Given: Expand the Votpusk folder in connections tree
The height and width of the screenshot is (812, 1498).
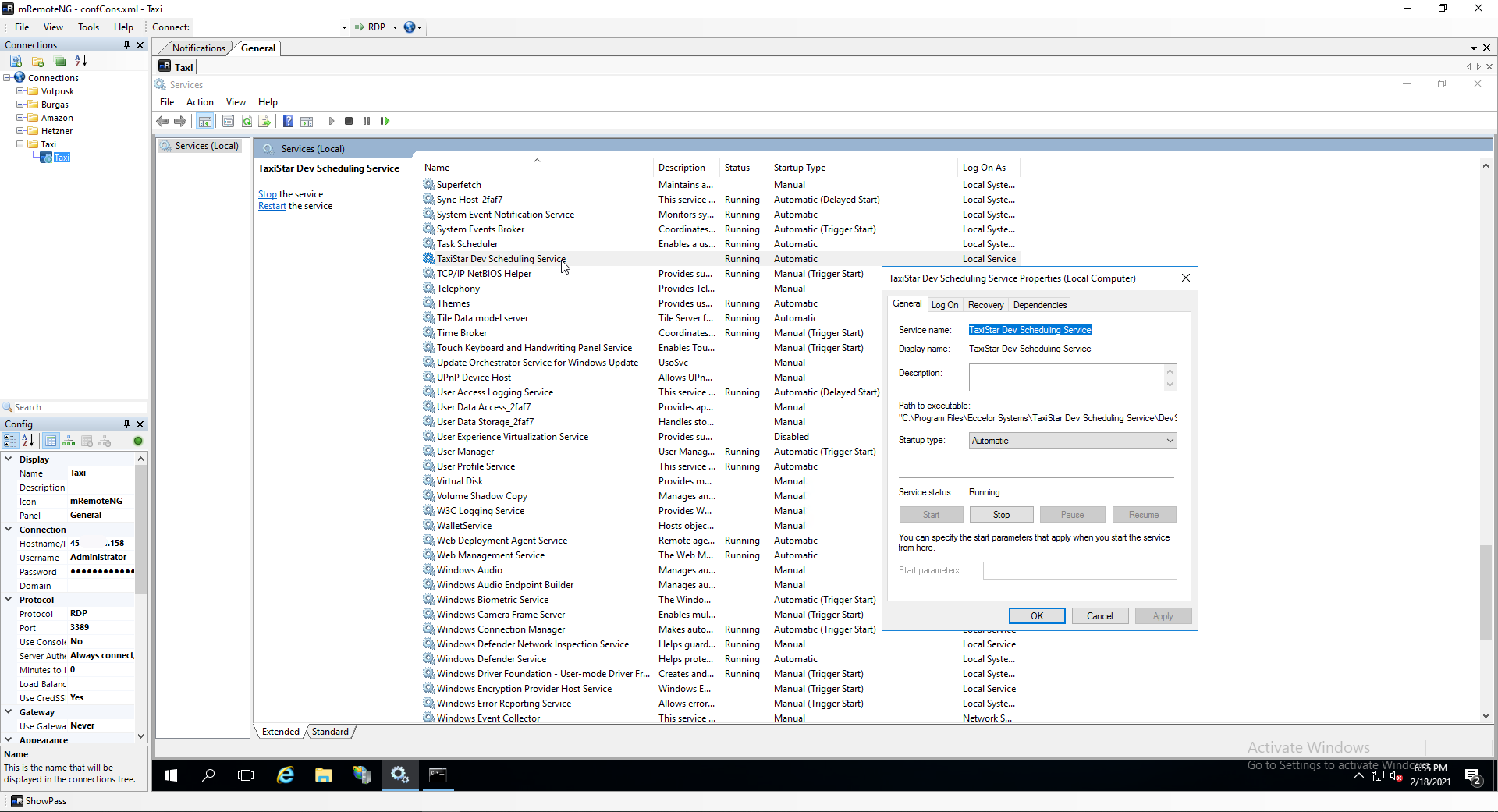Looking at the screenshot, I should coord(20,91).
